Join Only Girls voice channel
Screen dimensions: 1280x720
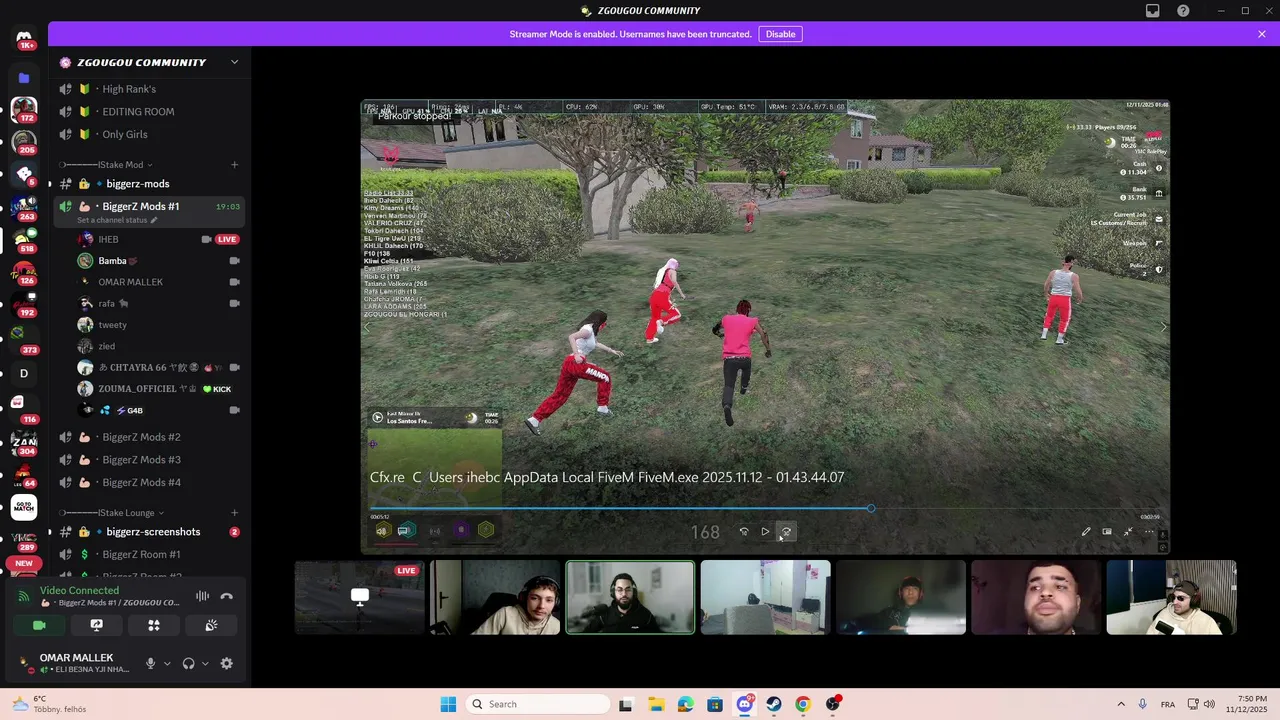tap(150, 134)
